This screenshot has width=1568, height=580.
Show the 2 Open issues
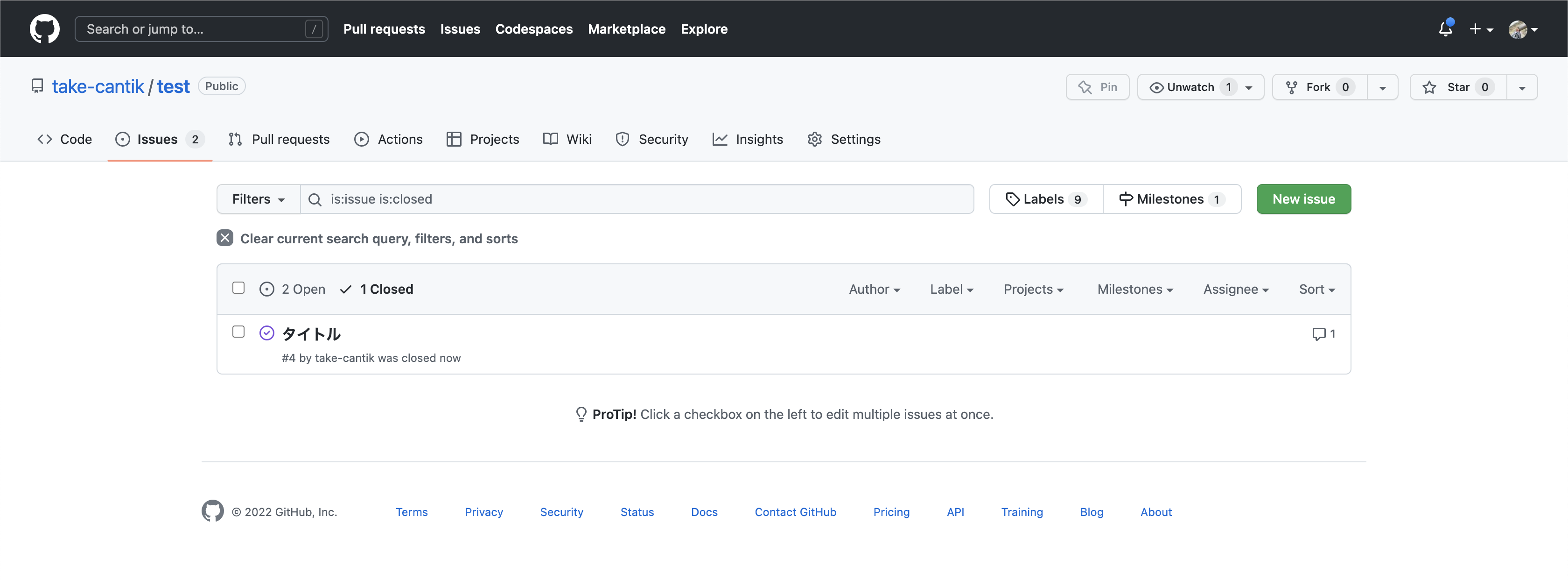tap(293, 290)
